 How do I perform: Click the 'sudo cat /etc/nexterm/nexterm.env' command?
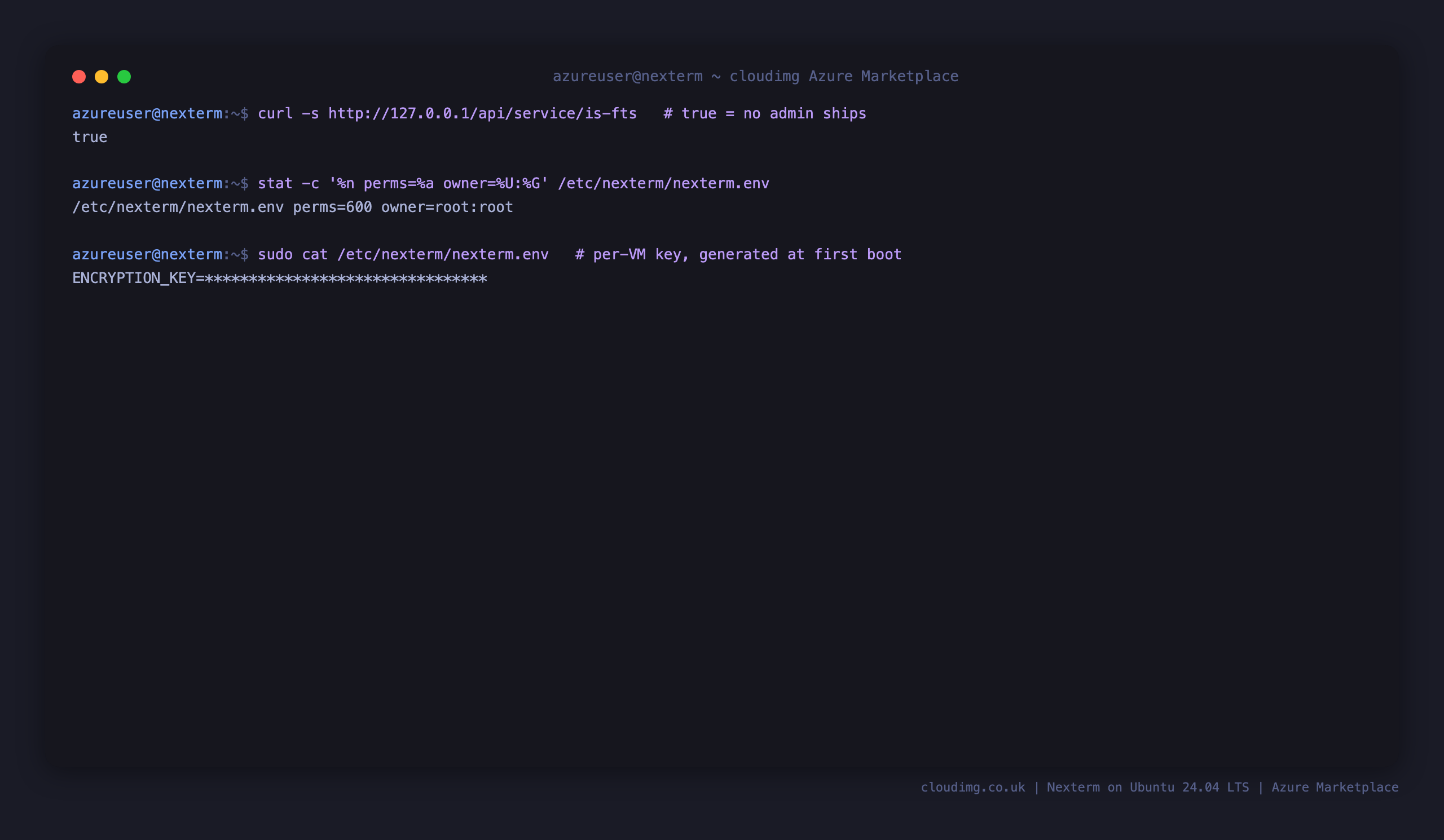pos(403,254)
